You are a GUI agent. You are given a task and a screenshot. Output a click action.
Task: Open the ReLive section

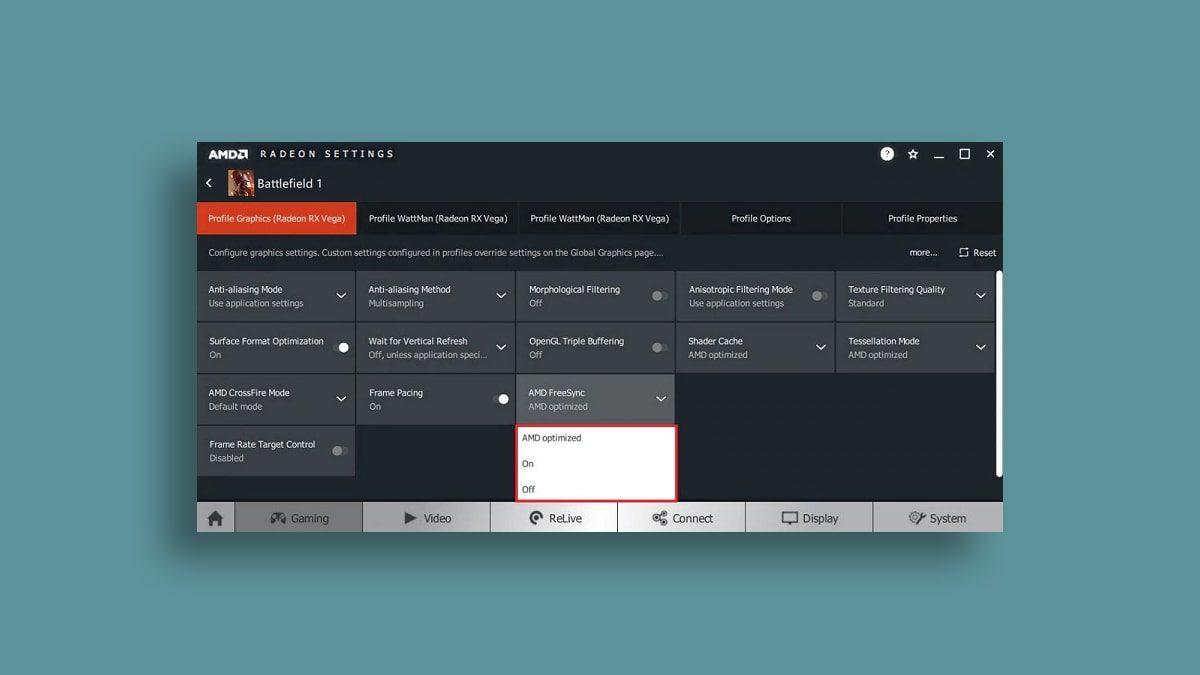point(553,518)
